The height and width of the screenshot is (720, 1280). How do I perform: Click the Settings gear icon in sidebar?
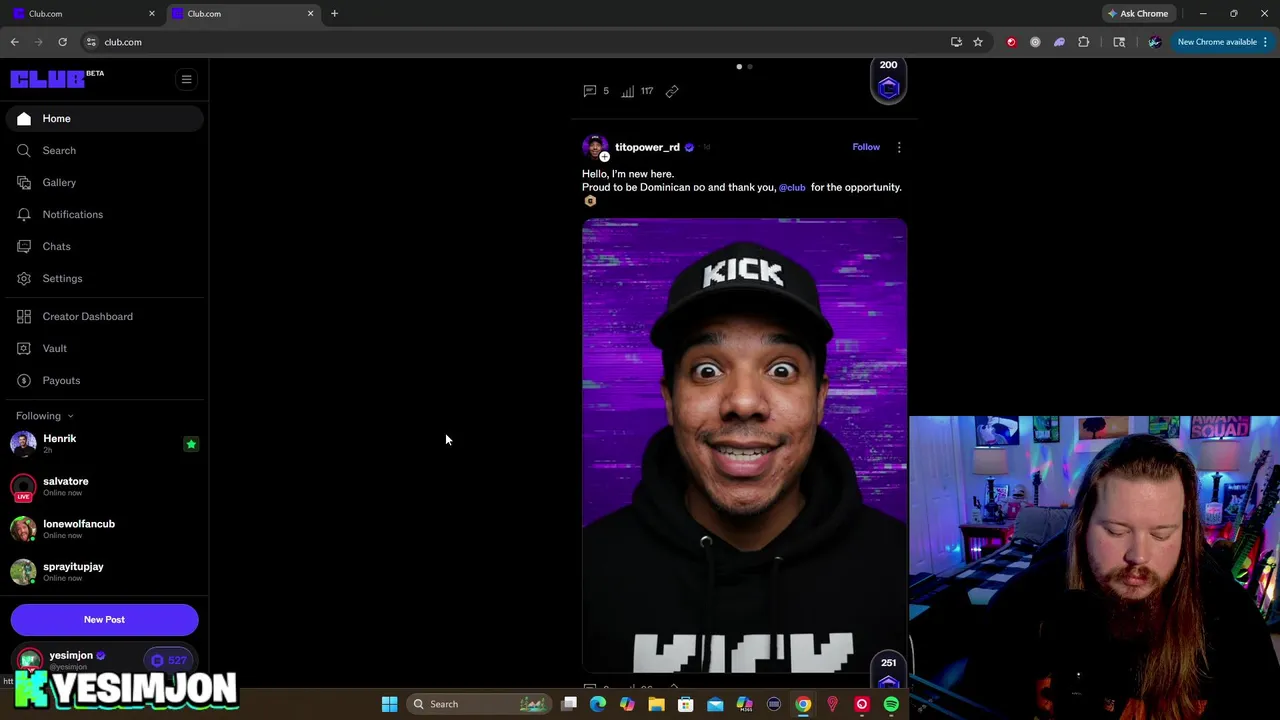click(x=24, y=278)
